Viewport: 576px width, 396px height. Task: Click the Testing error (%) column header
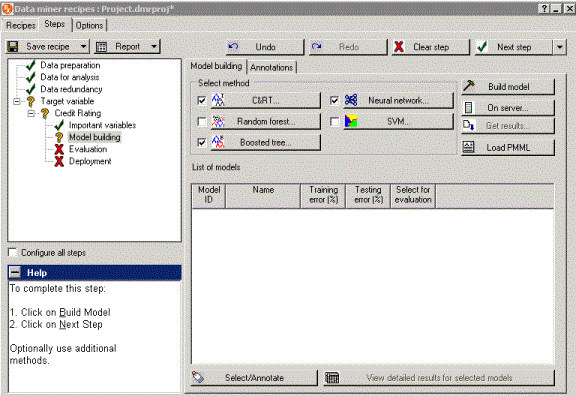click(368, 195)
